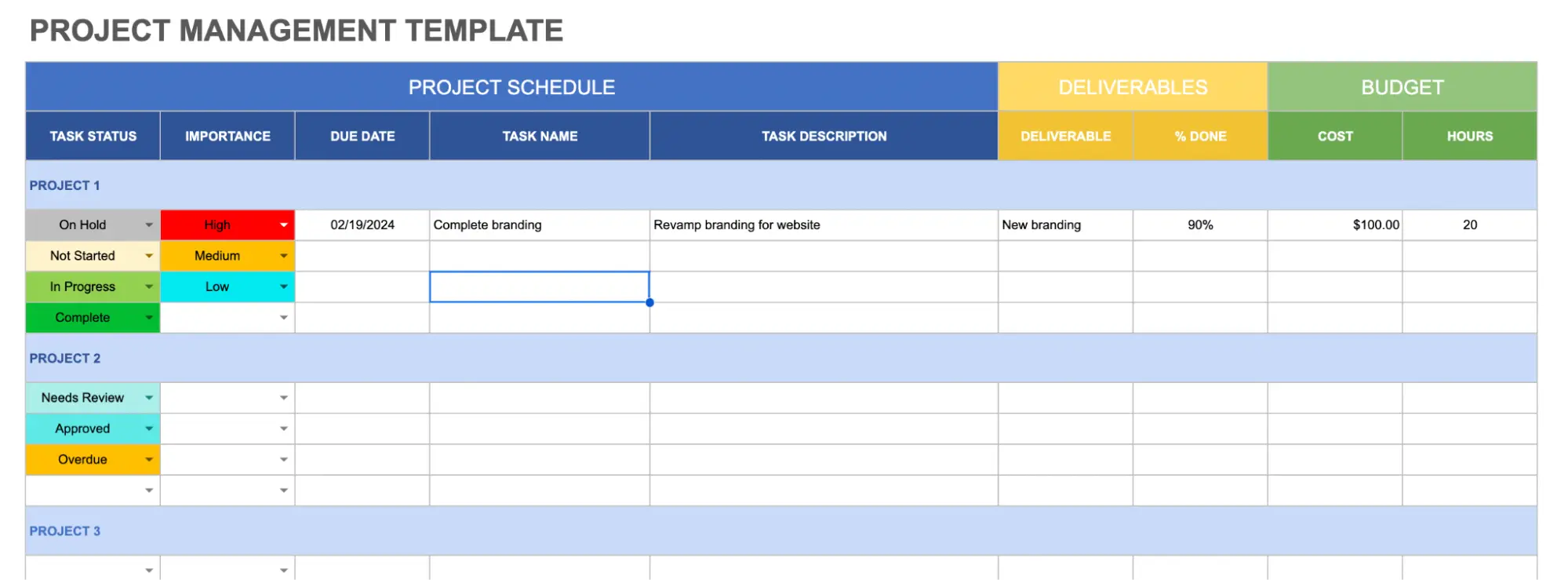1568x580 pixels.
Task: Select the Complete branding task name cell
Action: [540, 224]
